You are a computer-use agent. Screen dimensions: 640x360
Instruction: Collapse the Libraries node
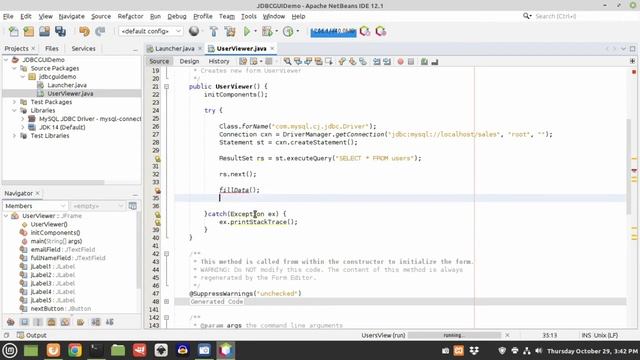[x=14, y=110]
